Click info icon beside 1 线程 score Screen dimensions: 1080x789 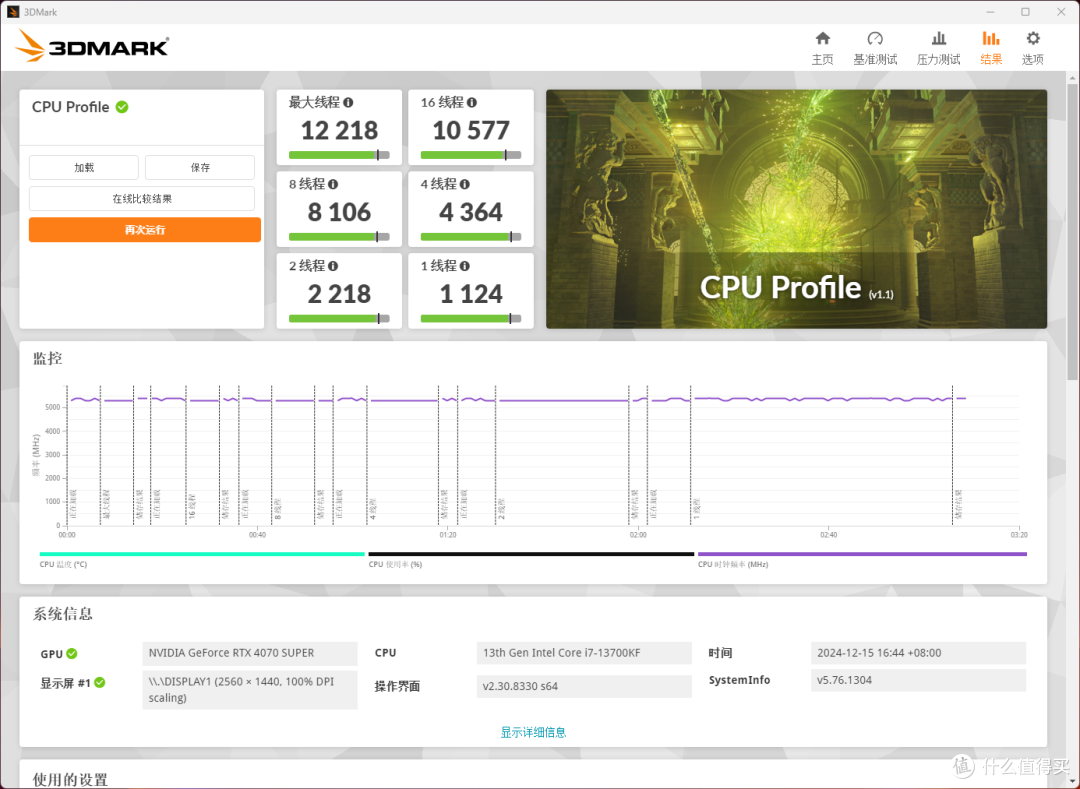point(466,265)
